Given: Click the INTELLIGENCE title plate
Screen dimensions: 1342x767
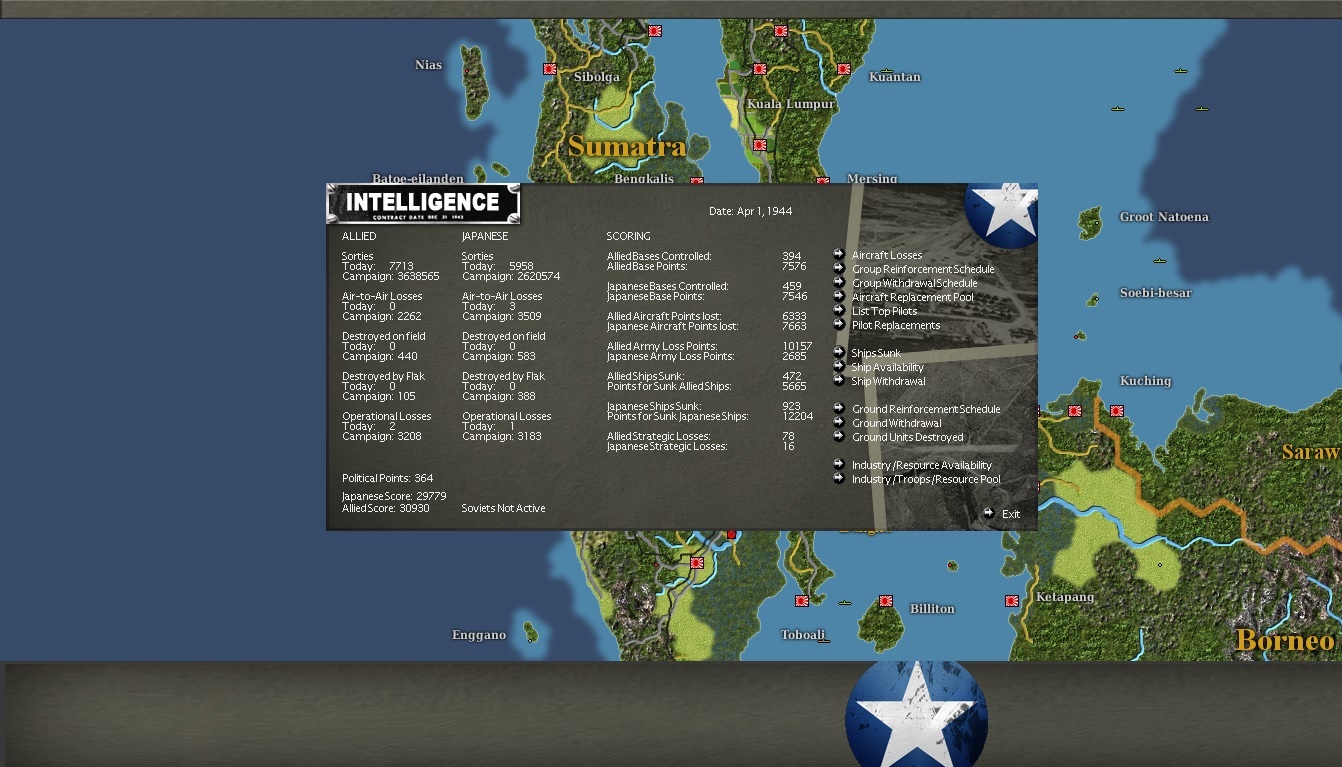Looking at the screenshot, I should (x=423, y=203).
